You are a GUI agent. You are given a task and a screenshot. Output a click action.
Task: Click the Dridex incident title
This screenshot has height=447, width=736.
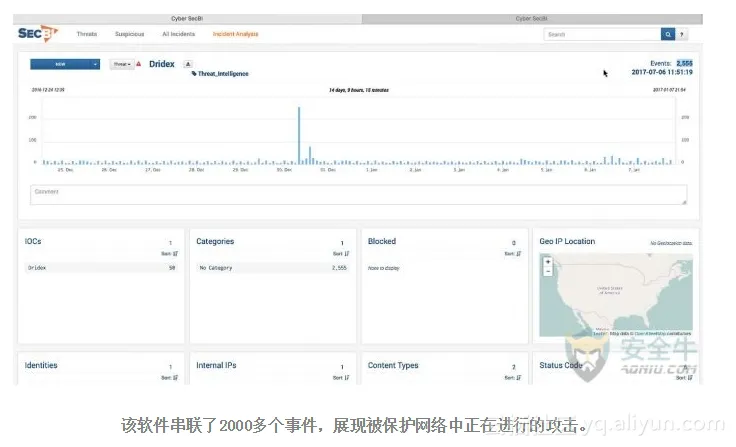162,64
